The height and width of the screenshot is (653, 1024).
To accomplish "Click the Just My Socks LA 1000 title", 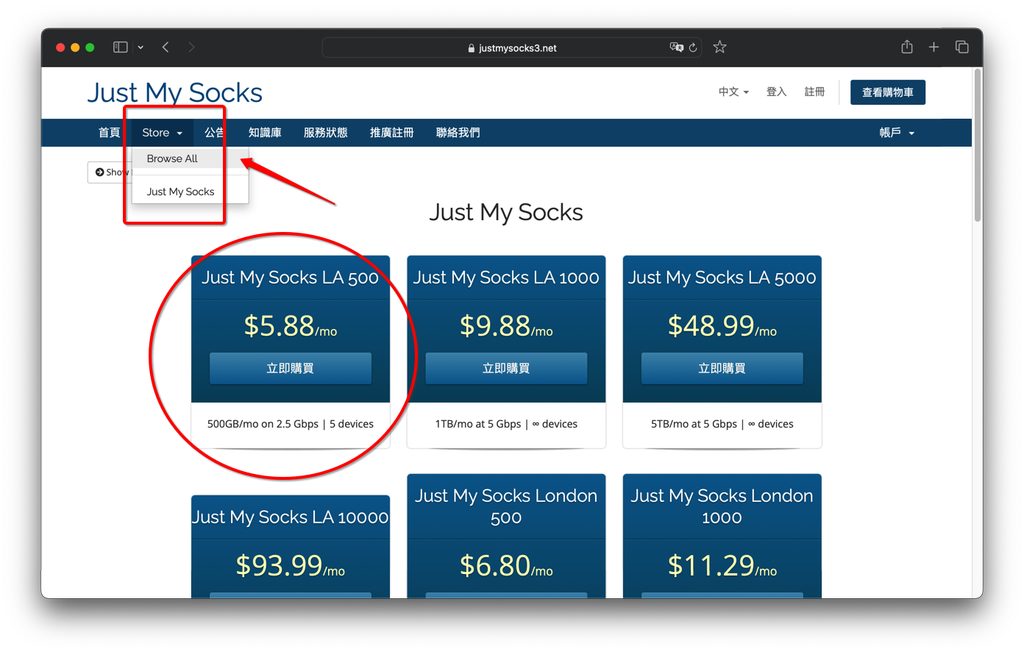I will click(x=506, y=278).
